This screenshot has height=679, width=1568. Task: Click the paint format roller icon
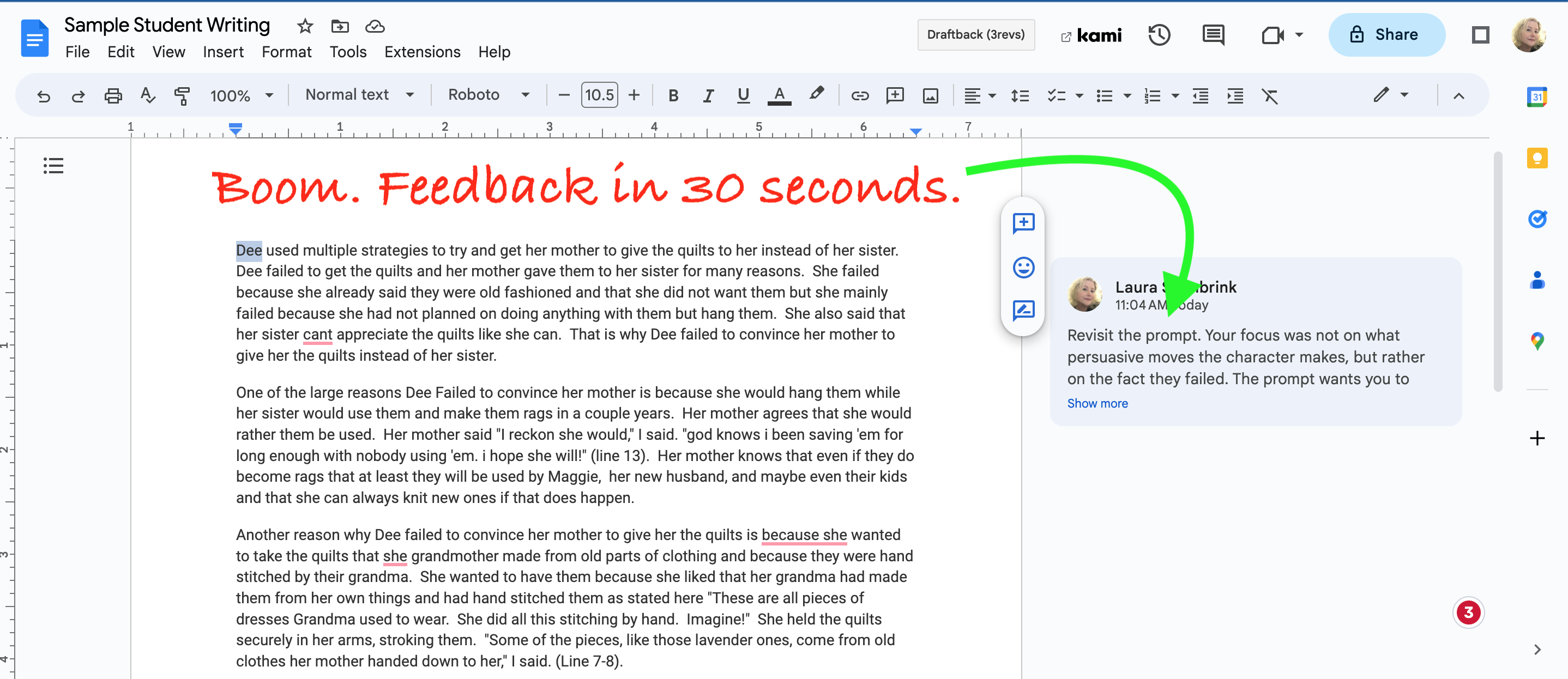(x=182, y=95)
